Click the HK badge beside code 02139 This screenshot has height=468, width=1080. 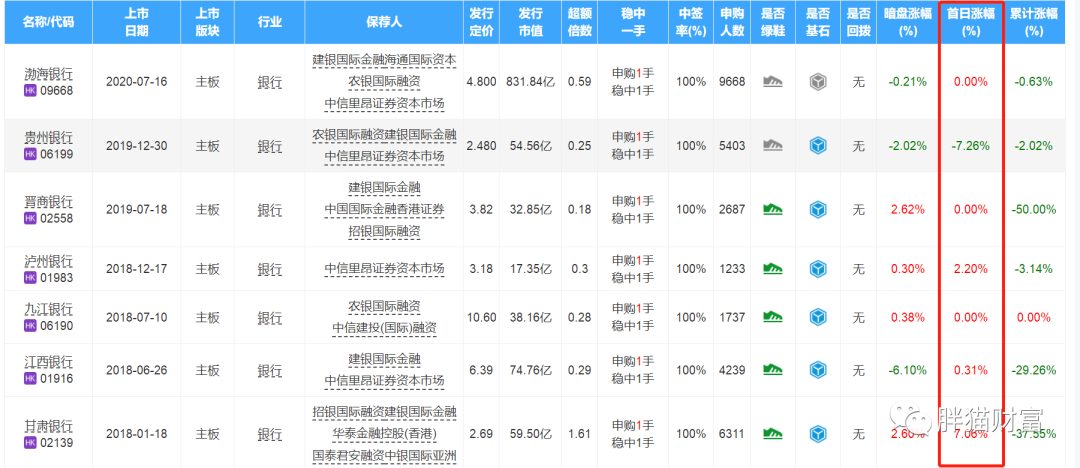[x=30, y=442]
